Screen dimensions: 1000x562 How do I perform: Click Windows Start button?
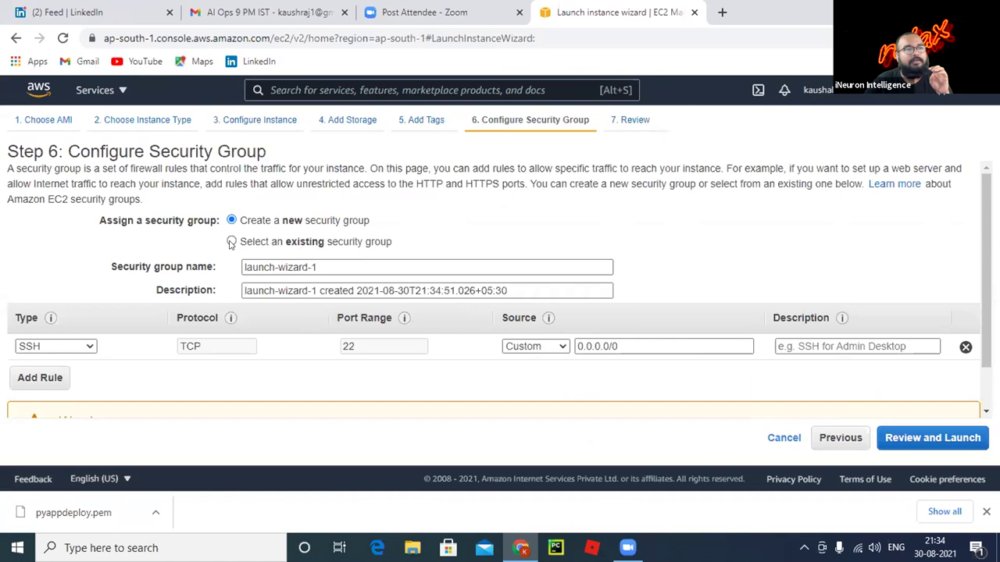point(17,547)
